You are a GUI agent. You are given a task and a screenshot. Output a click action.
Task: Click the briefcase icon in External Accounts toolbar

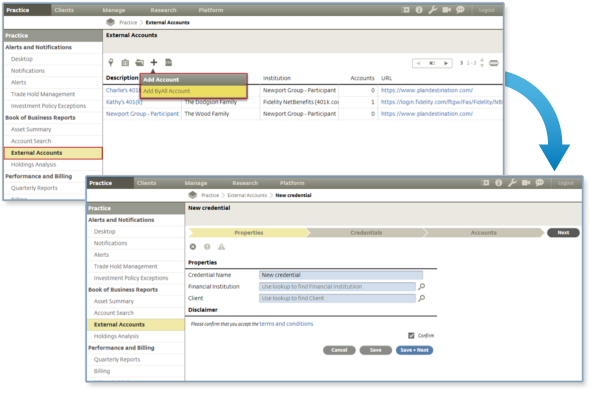pos(125,62)
